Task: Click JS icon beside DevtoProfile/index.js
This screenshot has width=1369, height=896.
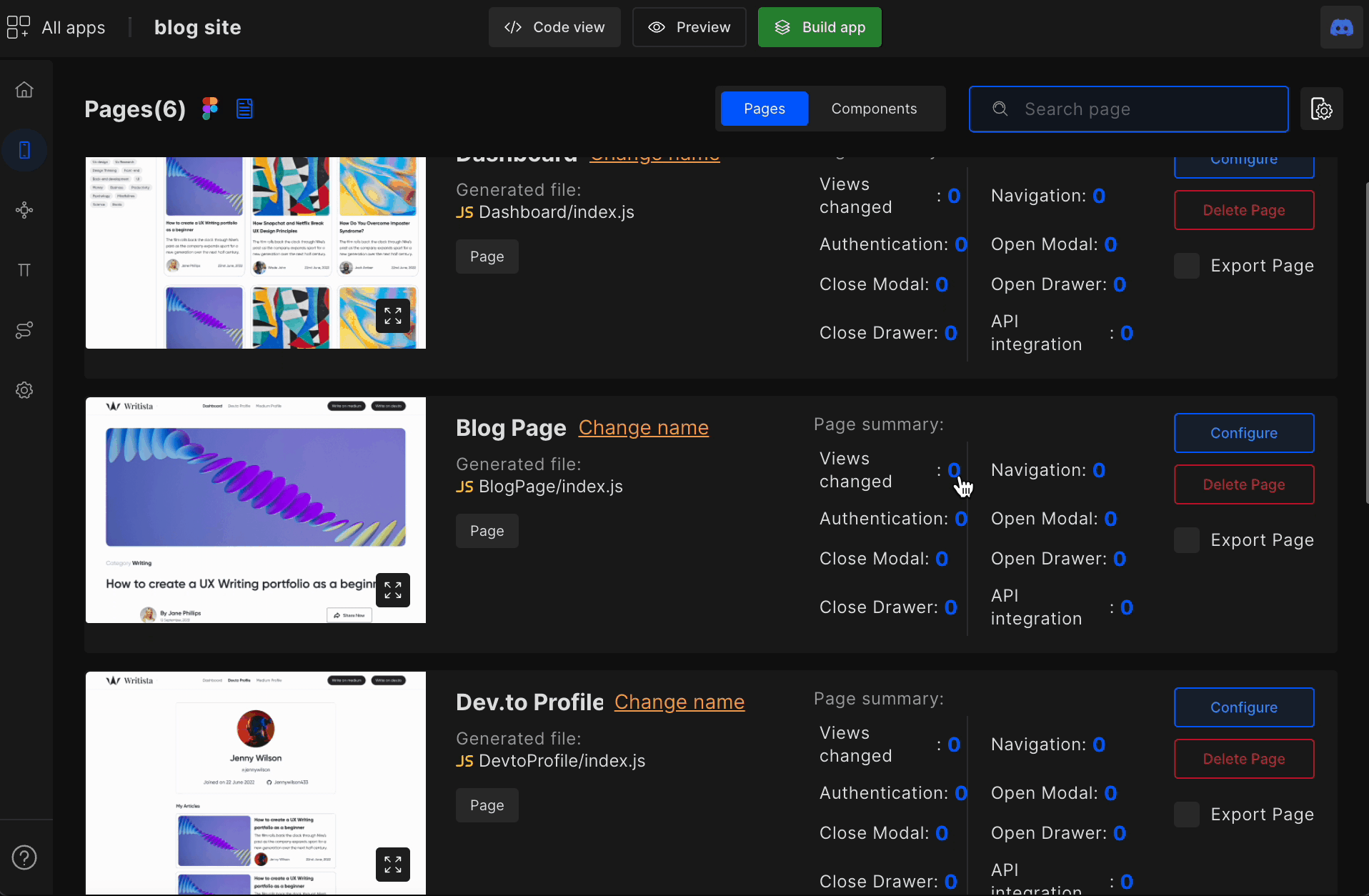Action: 464,761
